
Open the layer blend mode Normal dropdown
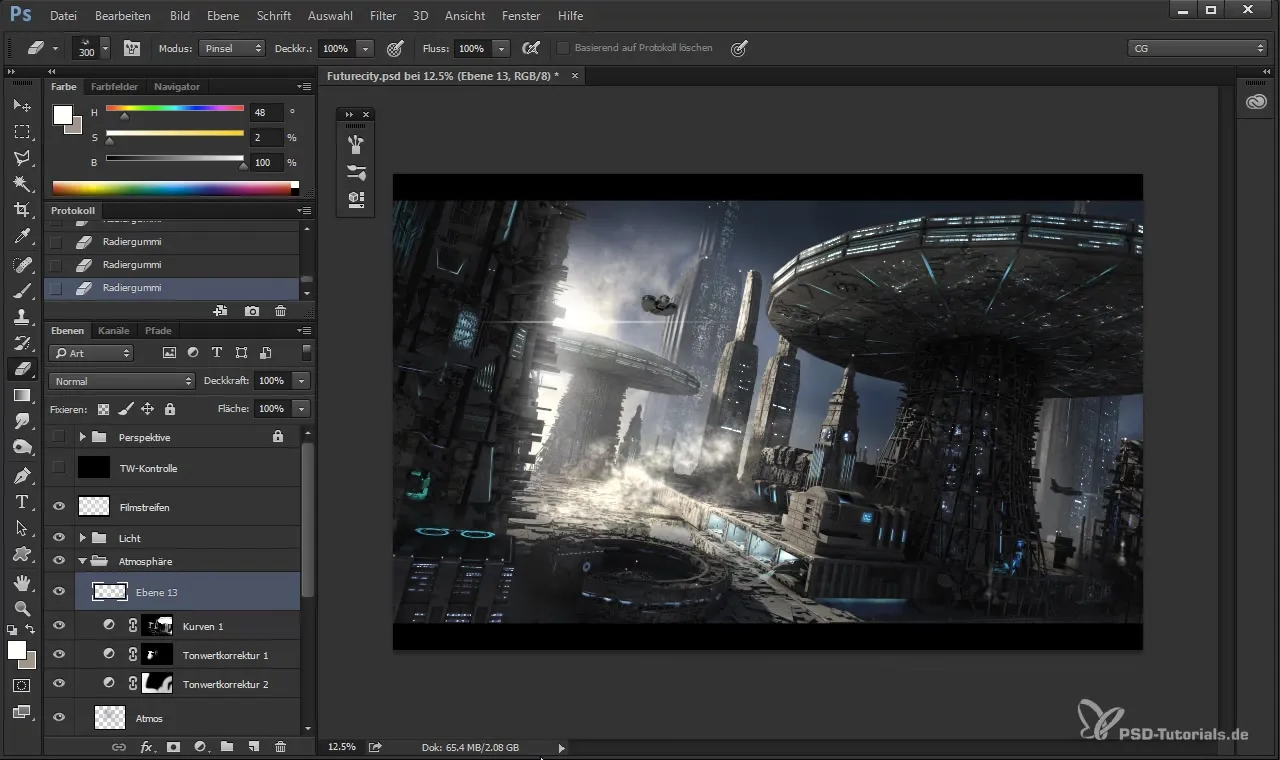121,381
